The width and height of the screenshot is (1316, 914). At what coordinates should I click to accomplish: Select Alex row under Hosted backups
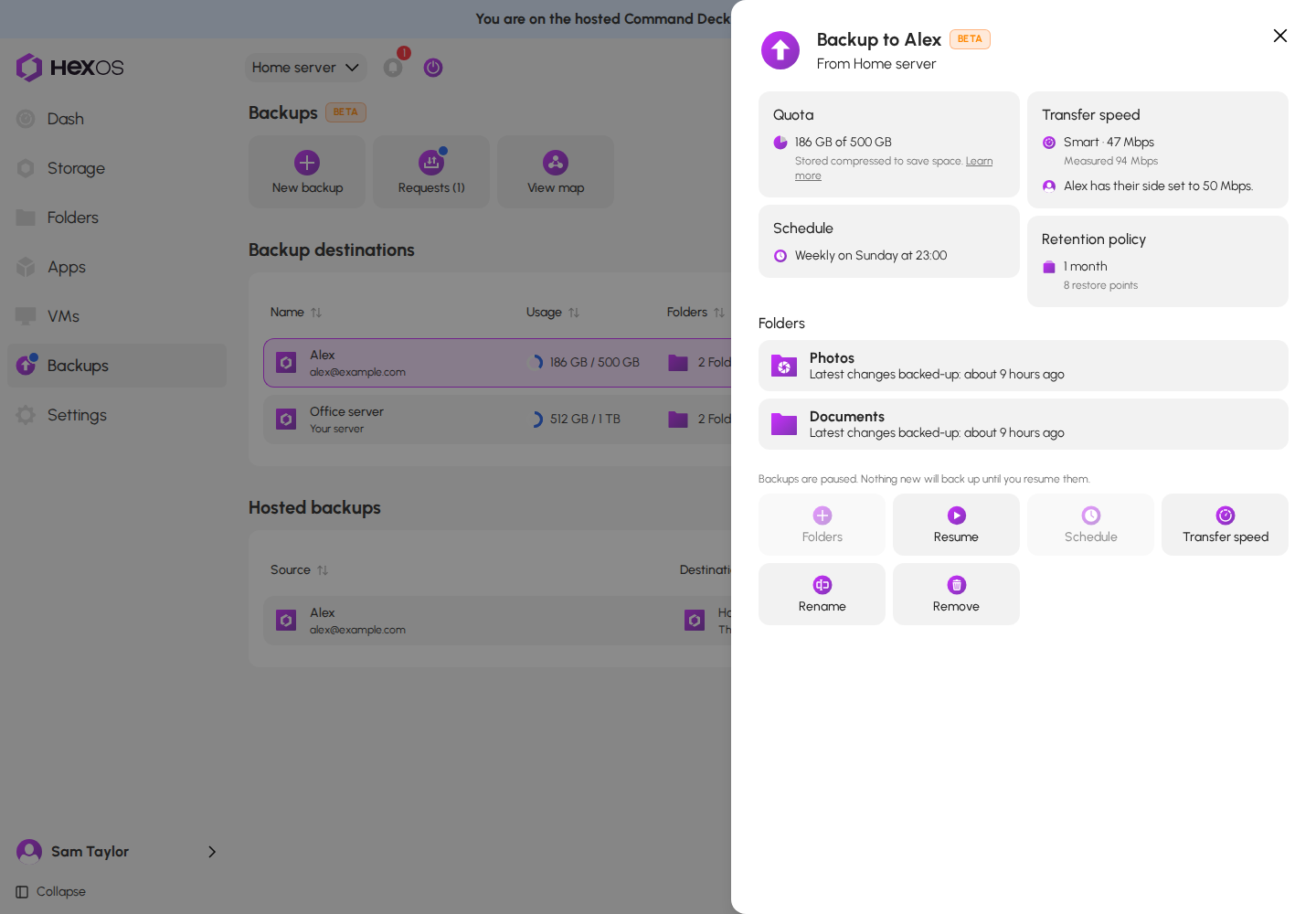(x=497, y=621)
